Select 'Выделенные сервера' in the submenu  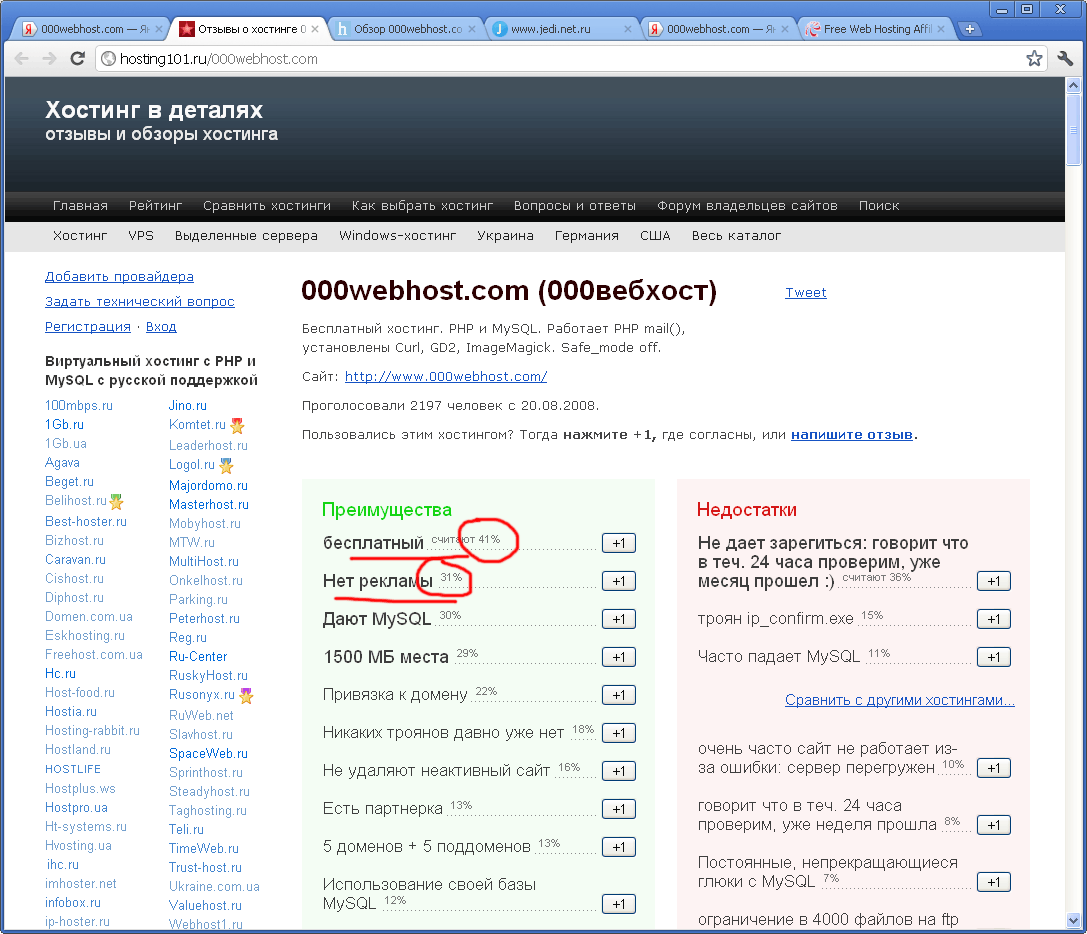[x=246, y=236]
